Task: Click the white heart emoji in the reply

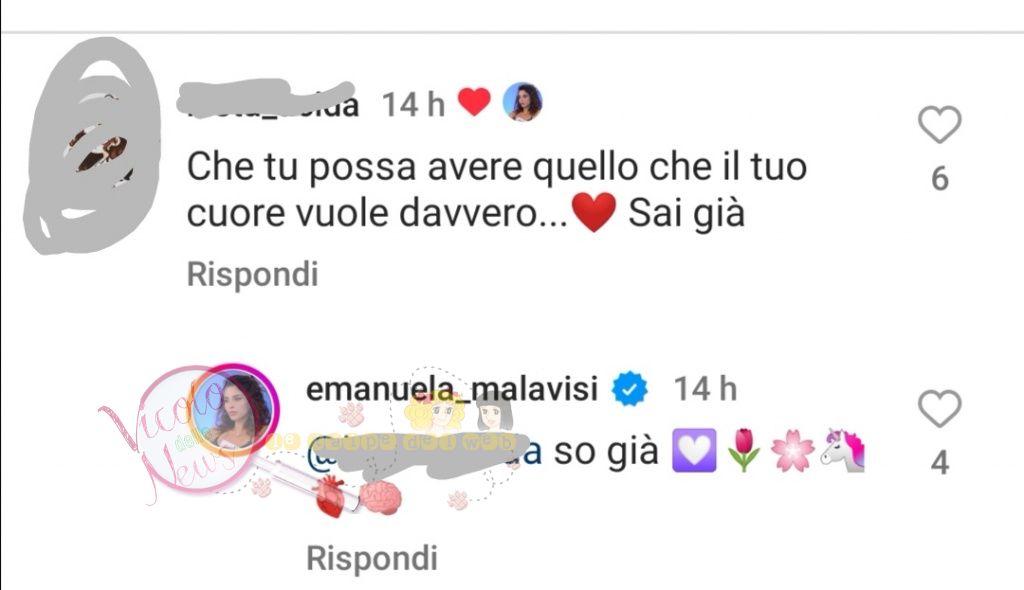Action: tap(694, 451)
